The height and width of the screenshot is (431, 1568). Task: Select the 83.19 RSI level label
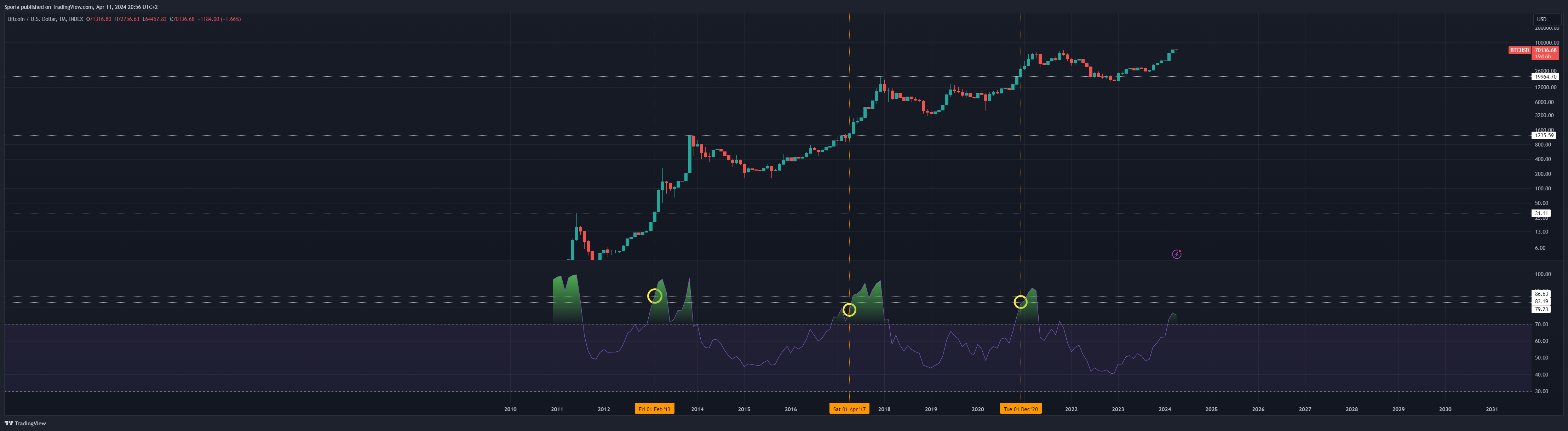coord(1541,301)
